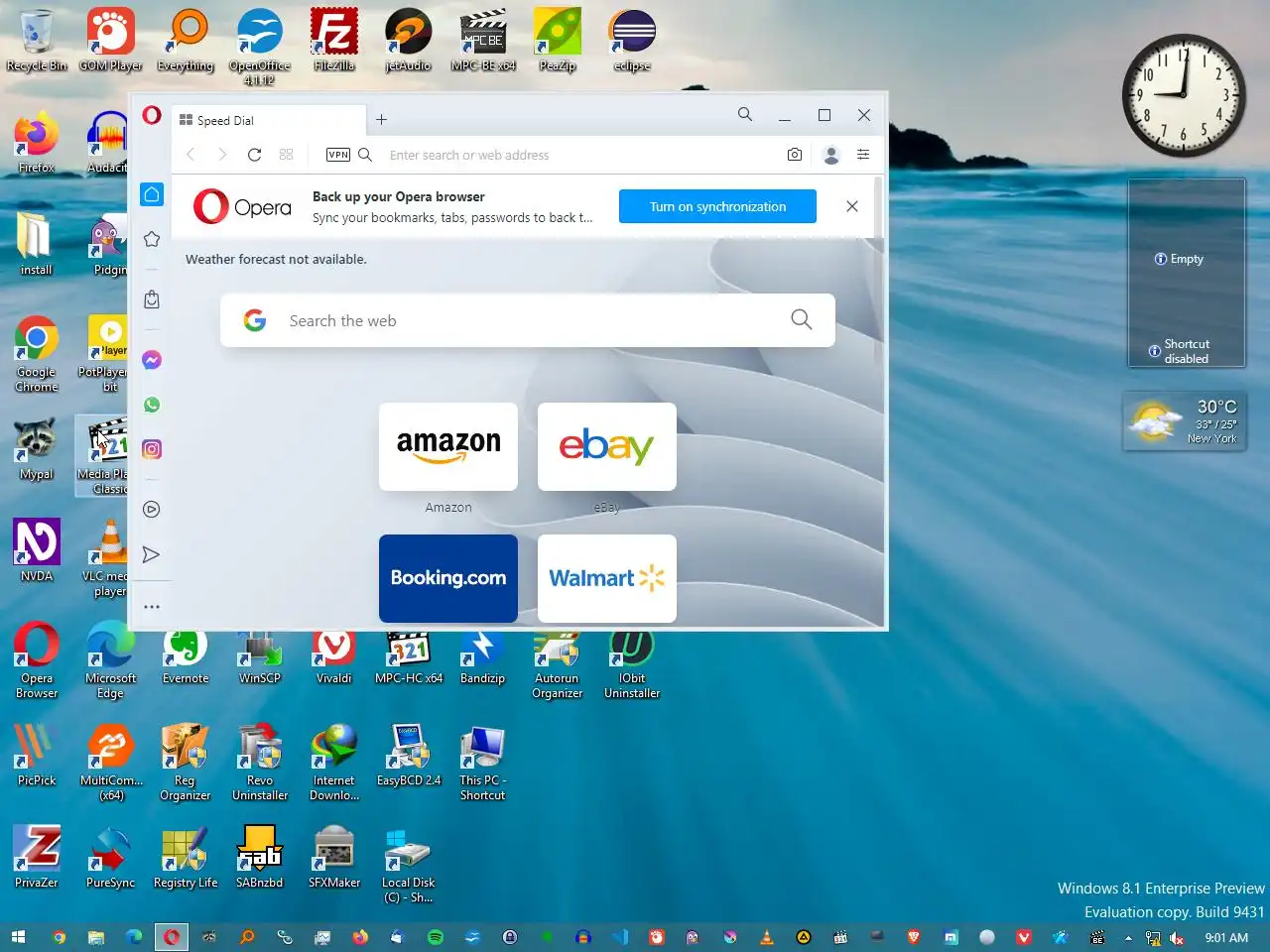Select the Vivaldi desktop icon
This screenshot has height=952, width=1270.
pos(334,657)
